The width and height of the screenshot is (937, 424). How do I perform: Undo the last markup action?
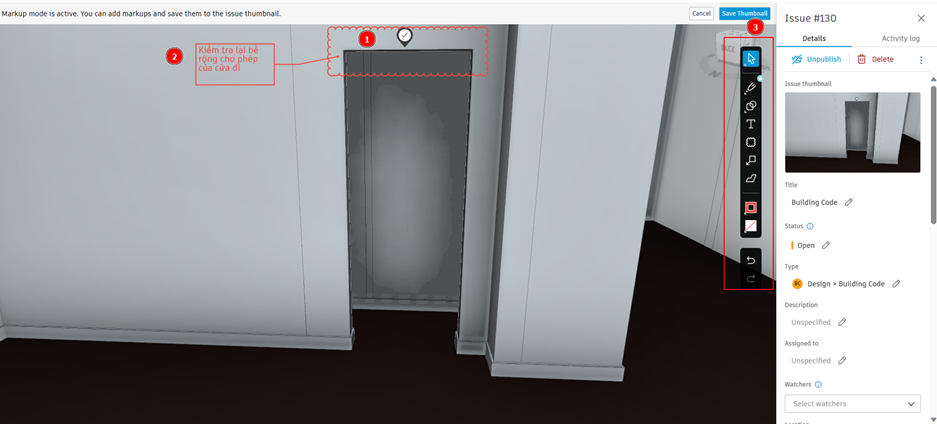point(751,260)
